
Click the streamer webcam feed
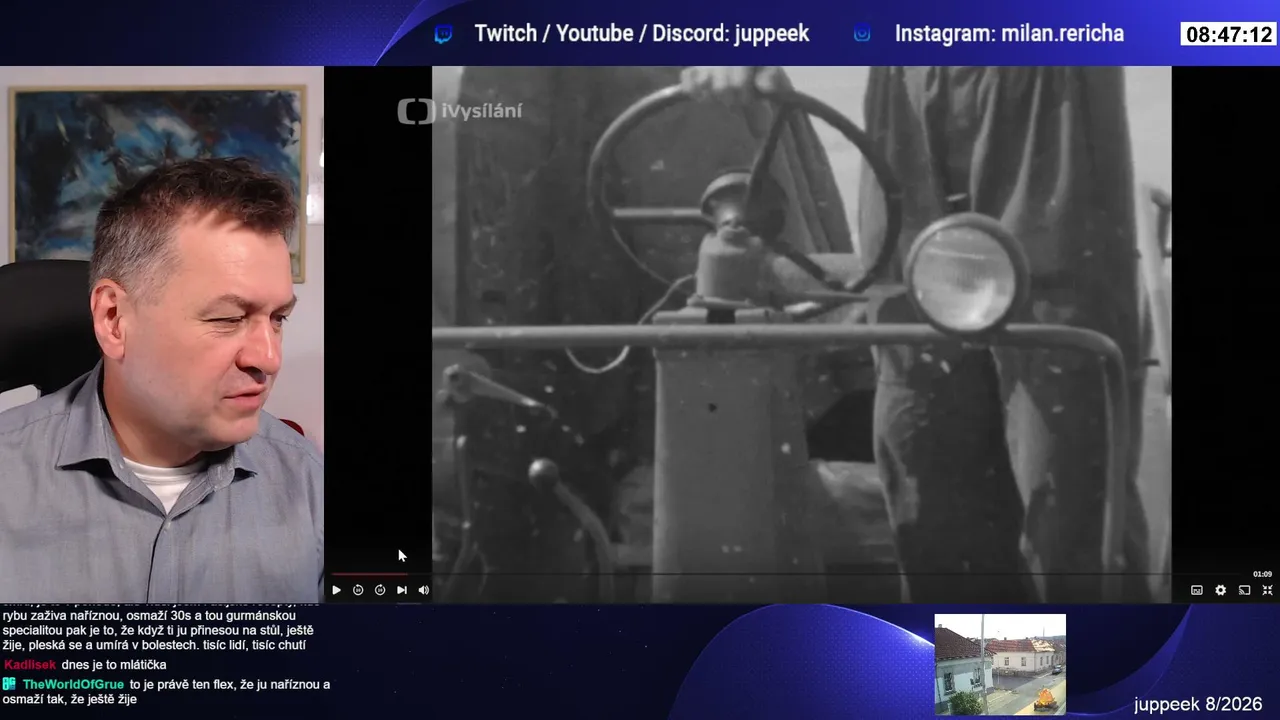(162, 334)
